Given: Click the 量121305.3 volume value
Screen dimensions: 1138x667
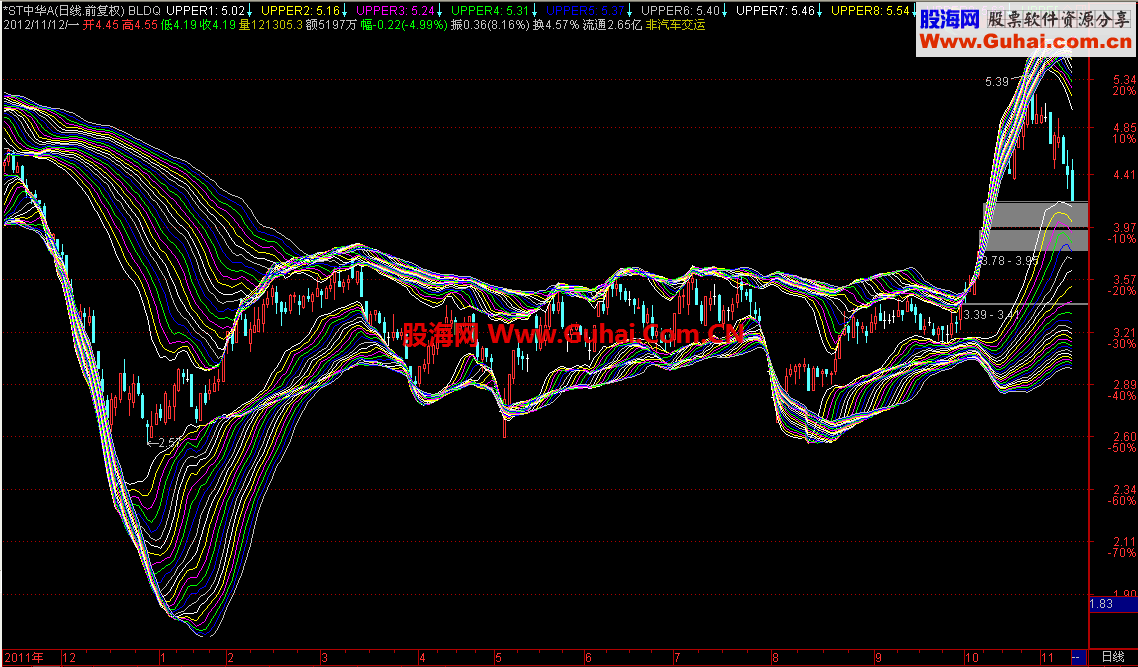Looking at the screenshot, I should (271, 25).
